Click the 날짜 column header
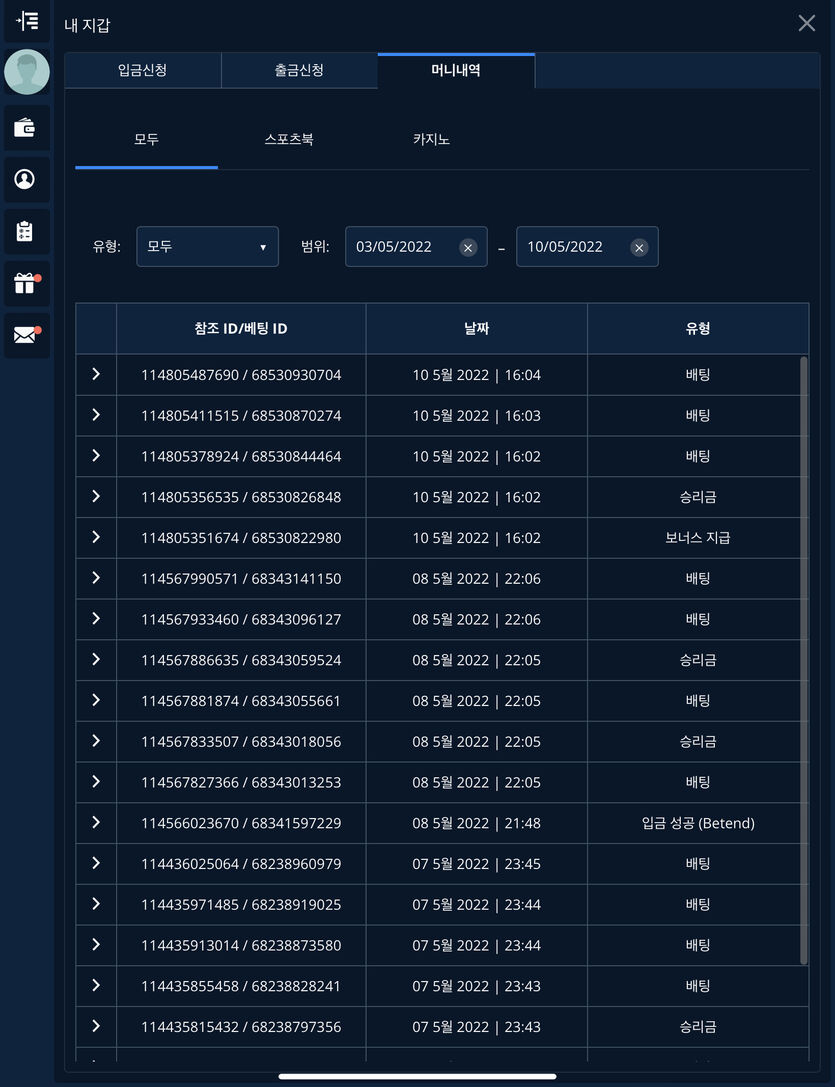The image size is (835, 1087). (x=476, y=329)
